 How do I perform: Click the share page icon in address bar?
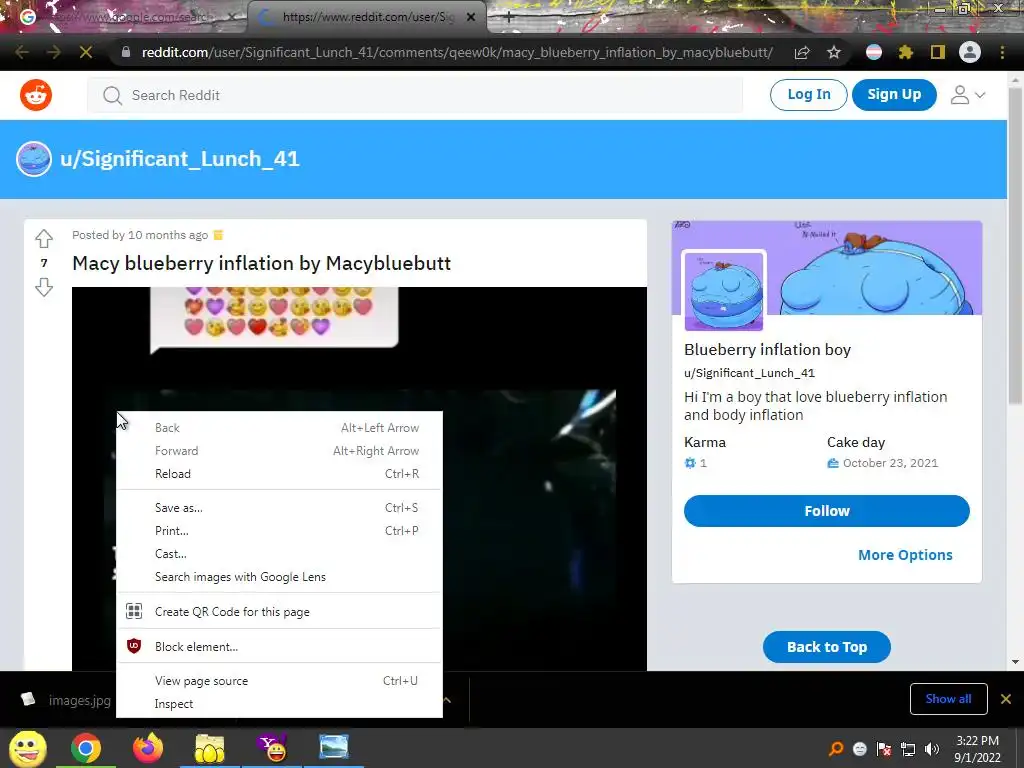click(x=802, y=52)
